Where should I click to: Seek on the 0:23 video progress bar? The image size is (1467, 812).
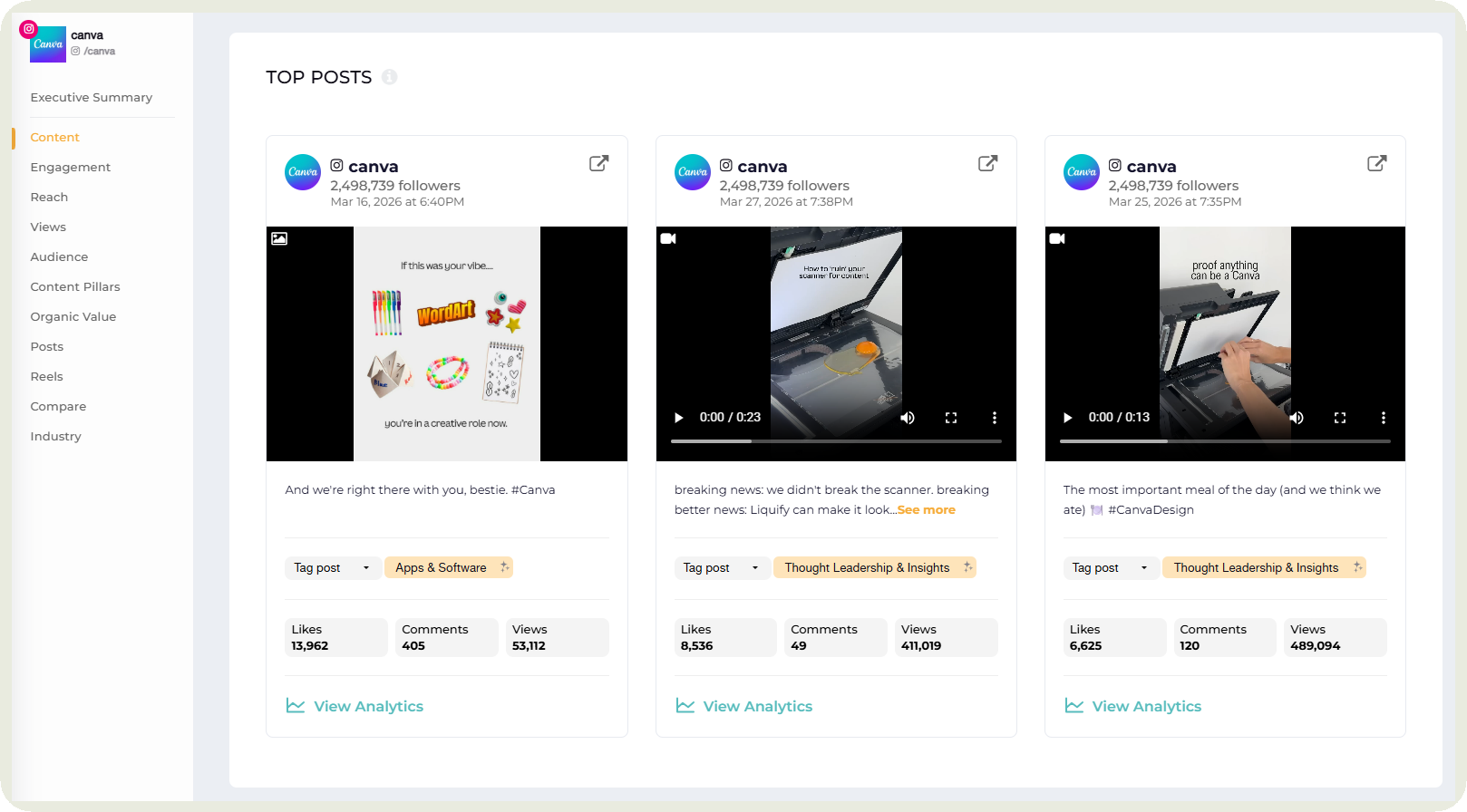[x=836, y=441]
